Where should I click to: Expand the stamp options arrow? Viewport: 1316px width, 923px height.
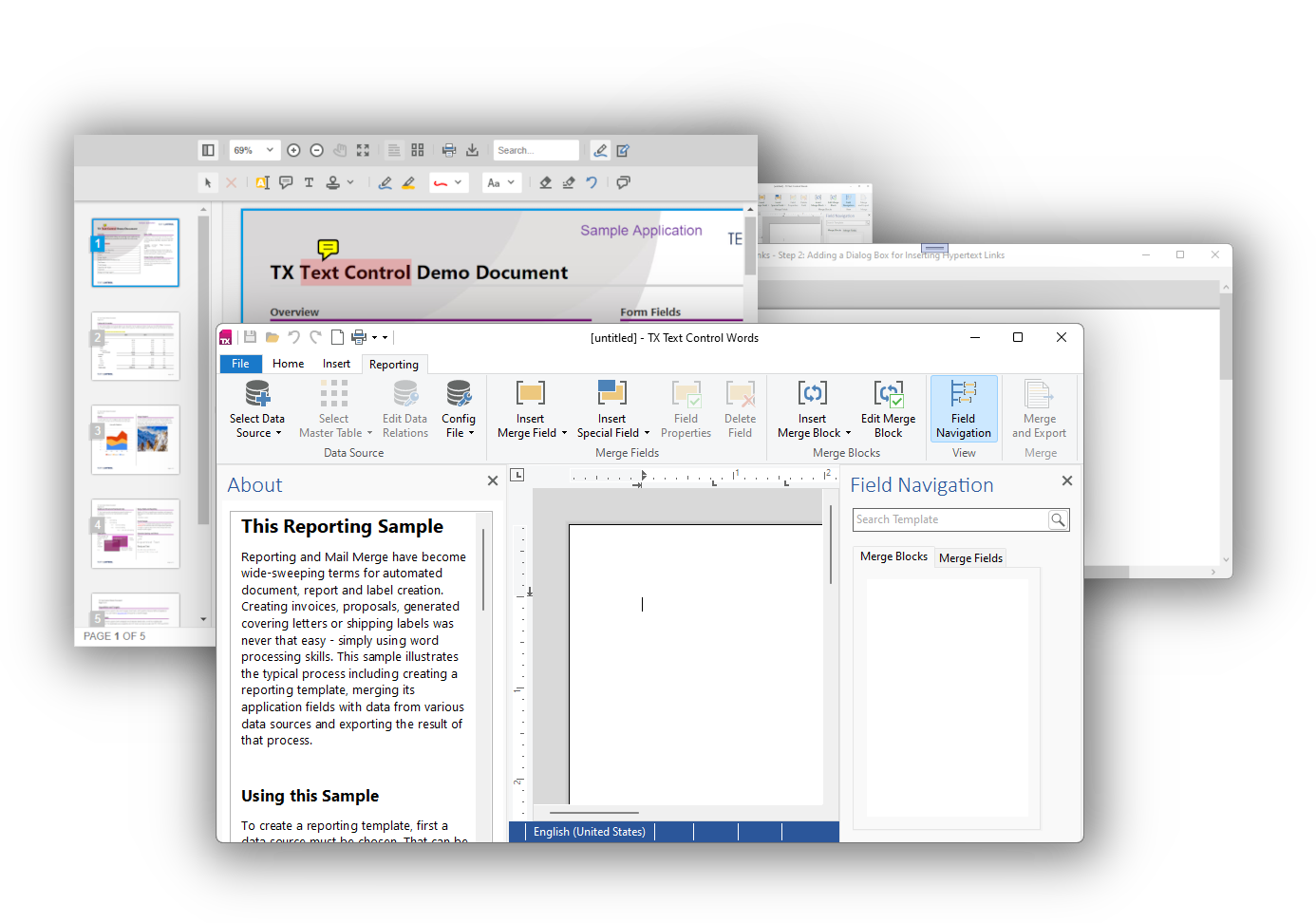[x=350, y=182]
